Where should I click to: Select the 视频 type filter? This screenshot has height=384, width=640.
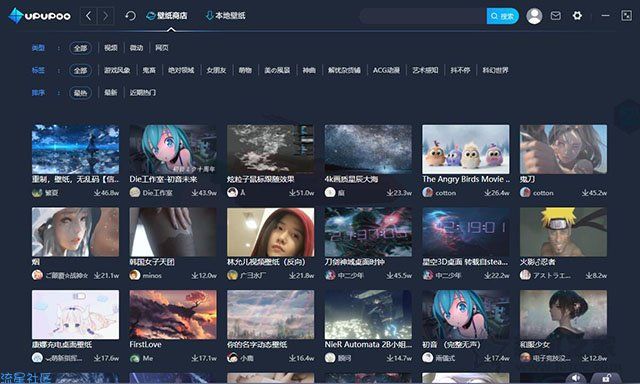(110, 48)
